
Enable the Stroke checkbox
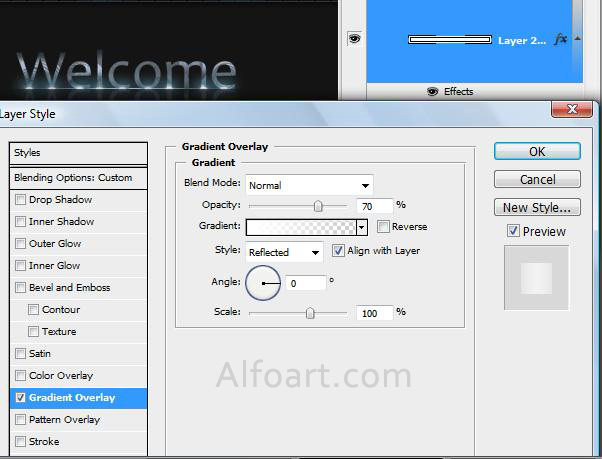click(20, 441)
